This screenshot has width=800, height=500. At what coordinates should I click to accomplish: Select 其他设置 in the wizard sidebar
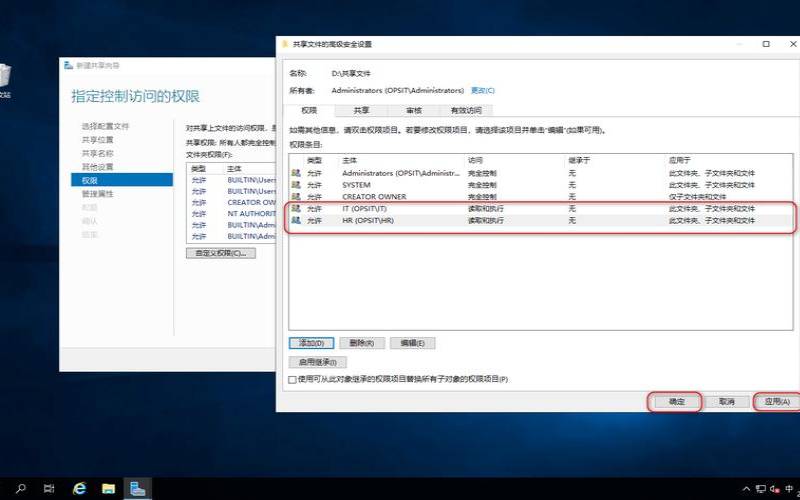97,167
